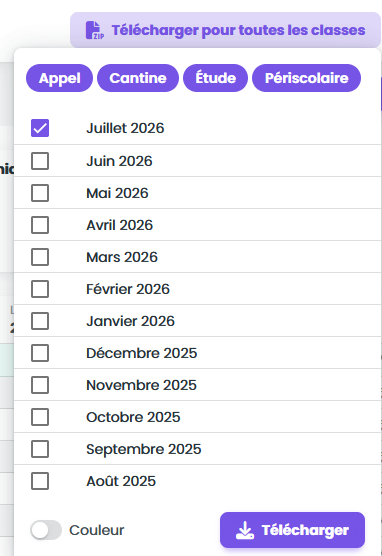Check the Septembre 2025 checkbox
The width and height of the screenshot is (382, 556).
[40, 449]
